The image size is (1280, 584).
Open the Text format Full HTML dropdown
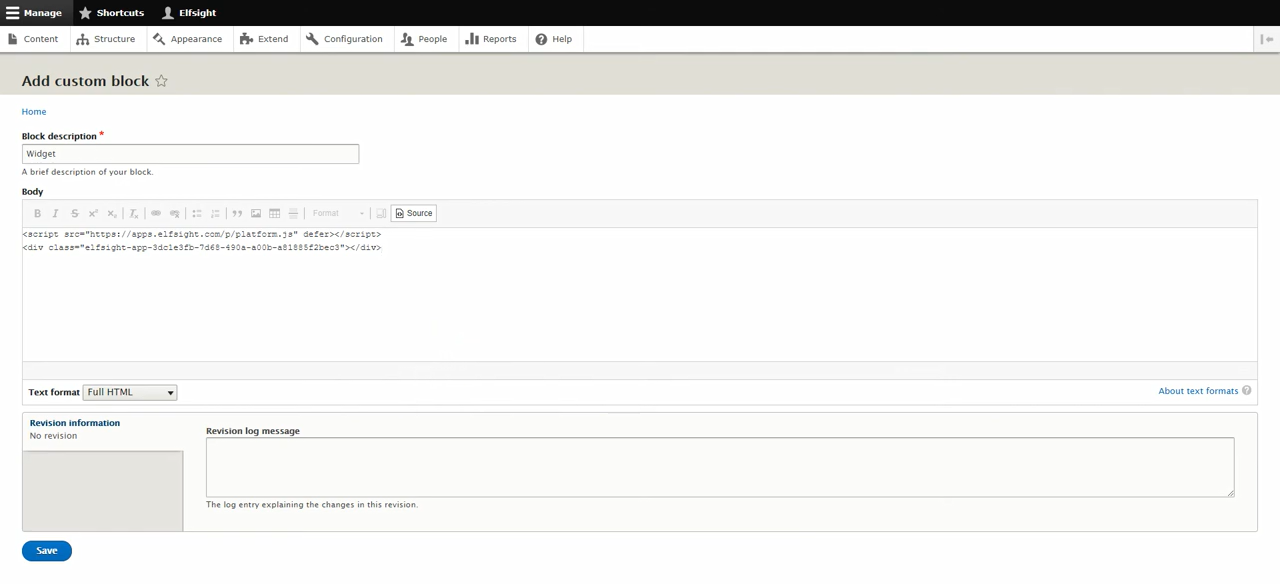pyautogui.click(x=130, y=392)
